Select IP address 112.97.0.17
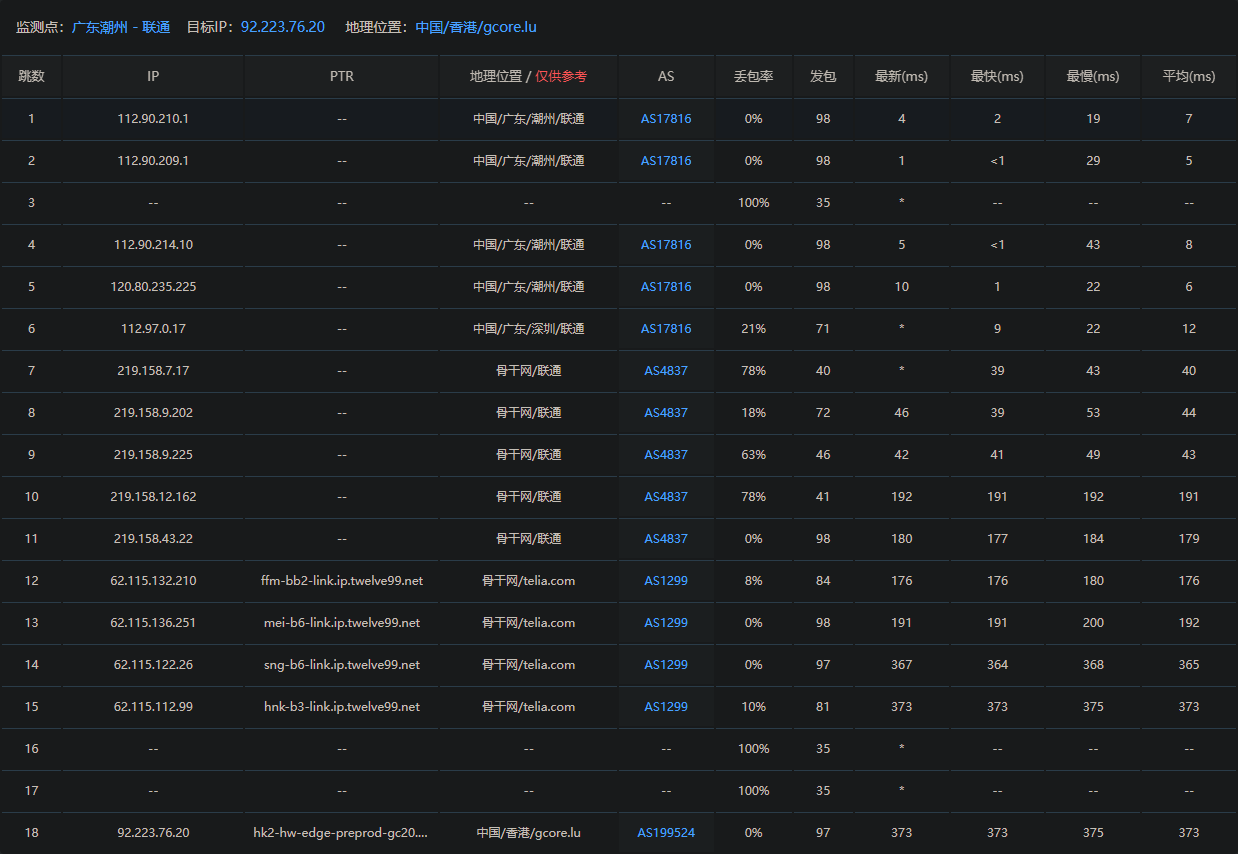 [x=153, y=329]
